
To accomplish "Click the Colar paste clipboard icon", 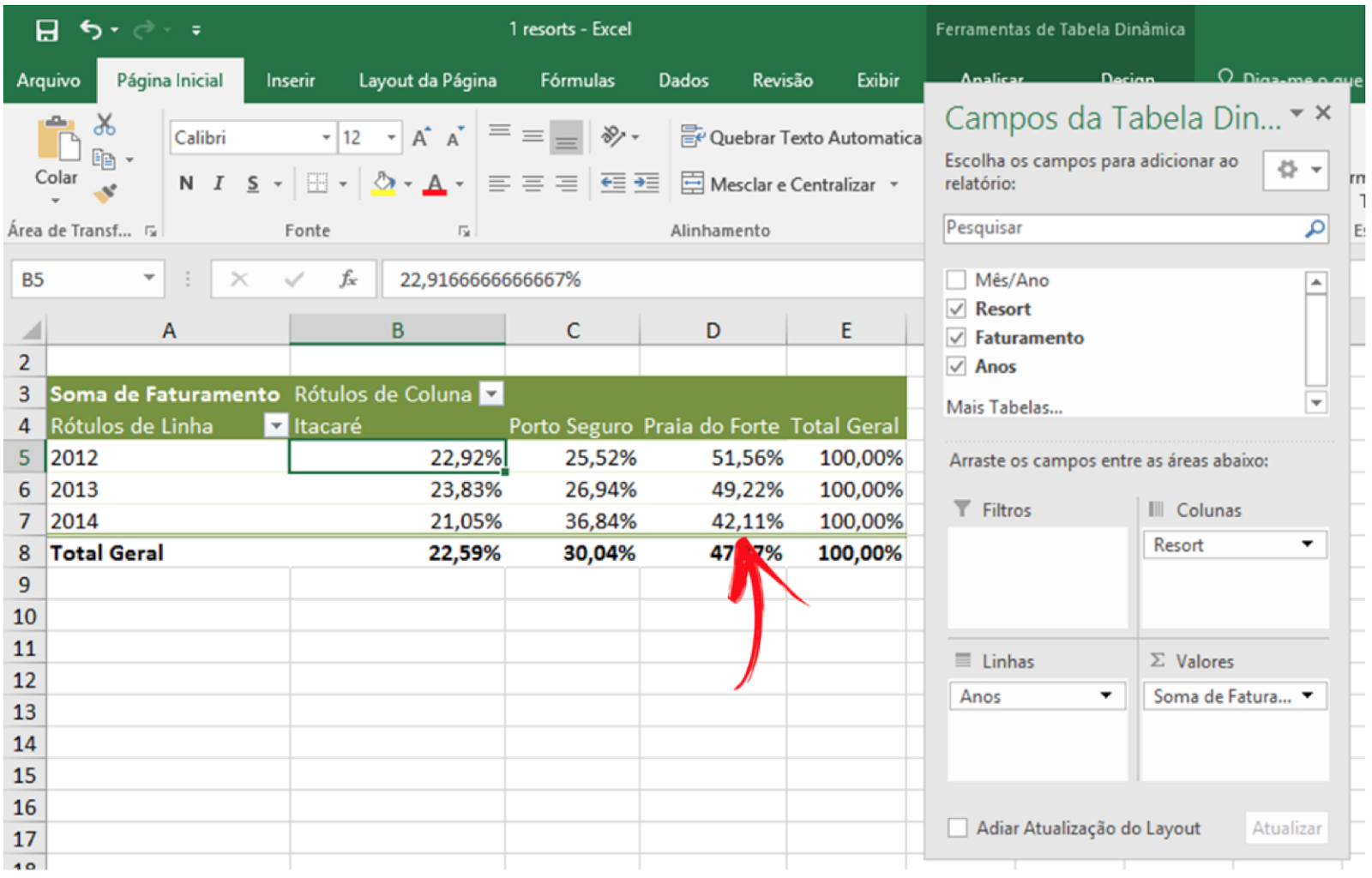I will pos(57,139).
